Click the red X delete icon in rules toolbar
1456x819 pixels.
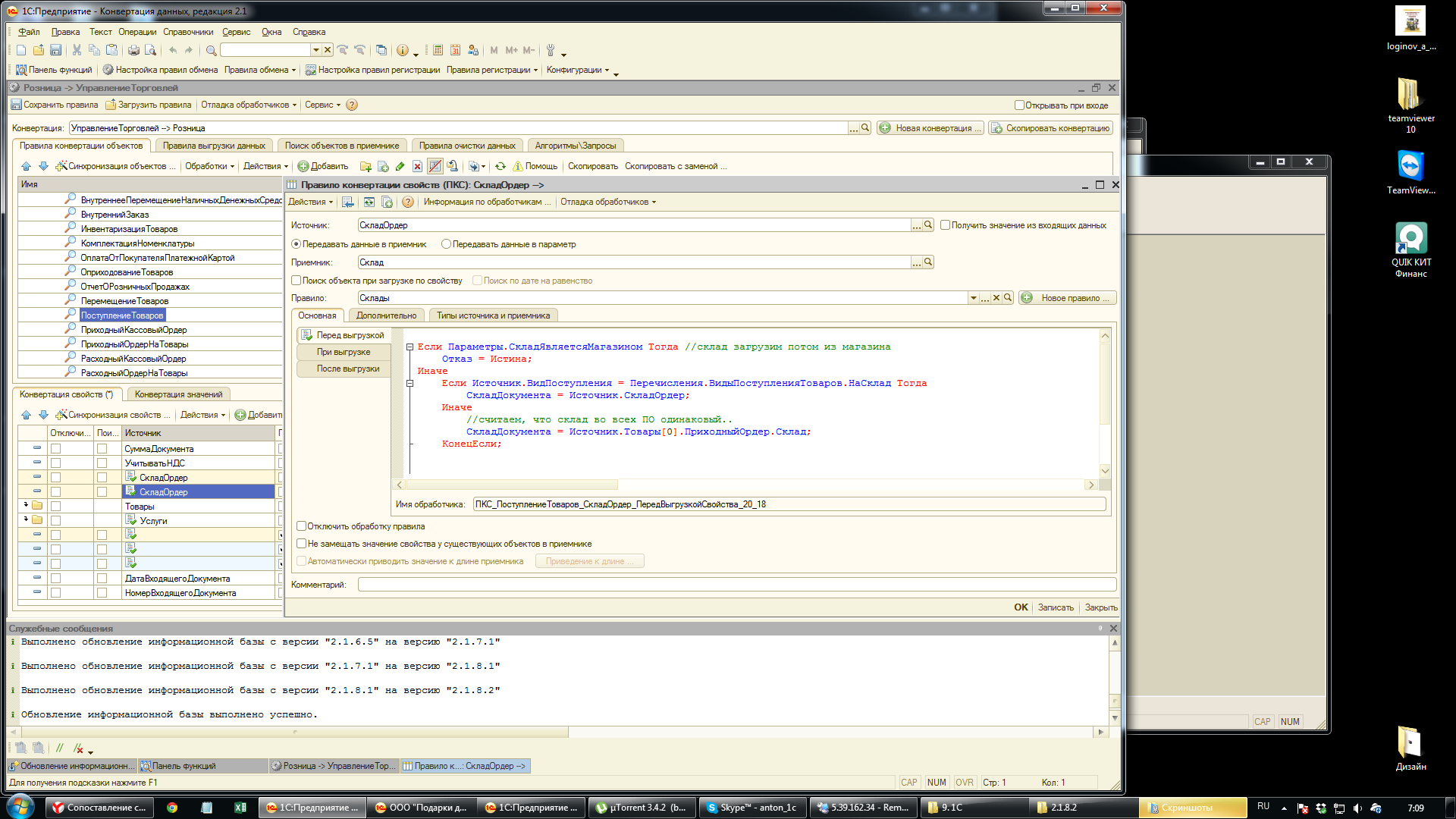click(x=417, y=166)
